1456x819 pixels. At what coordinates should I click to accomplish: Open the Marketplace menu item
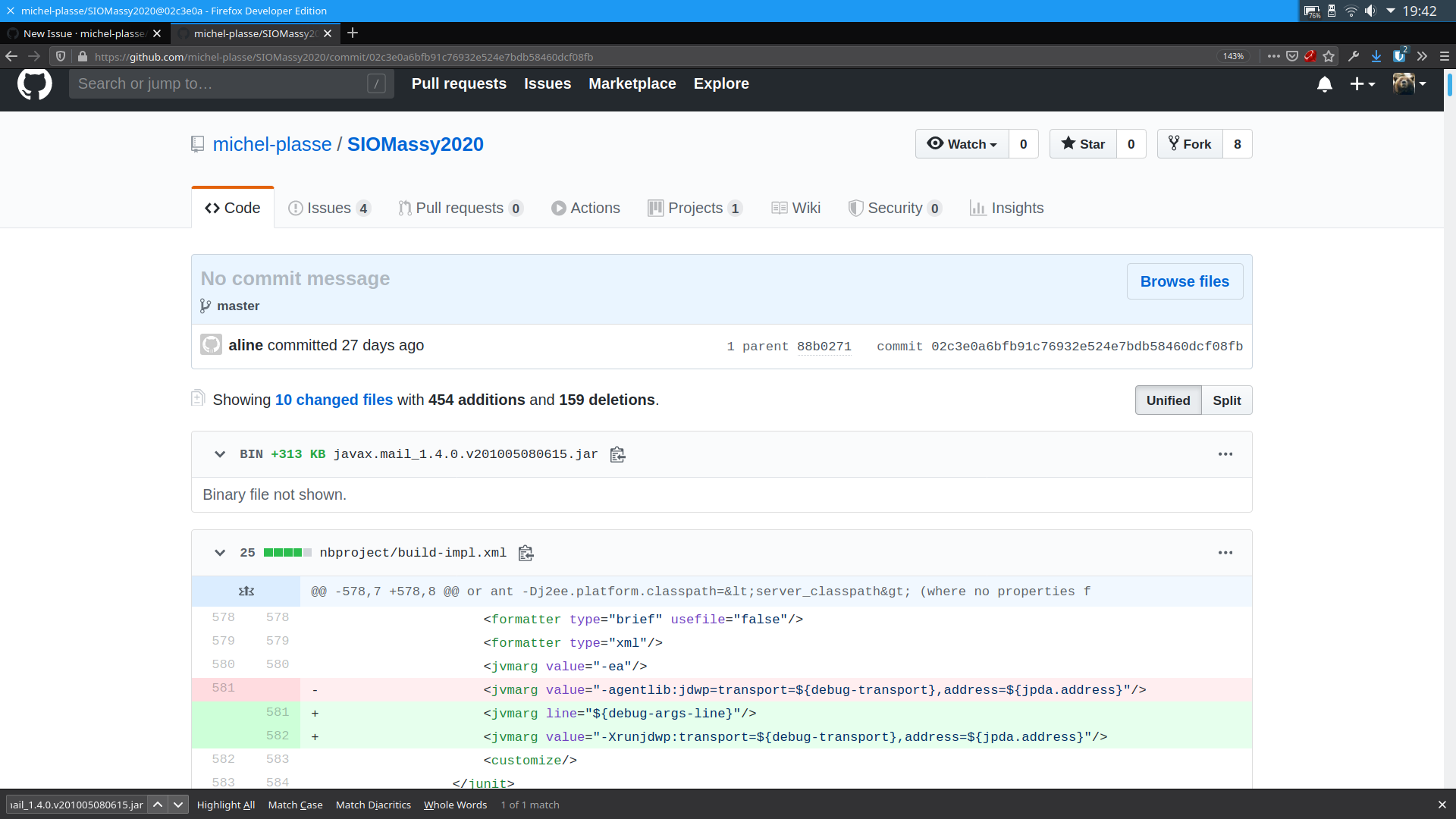[632, 83]
